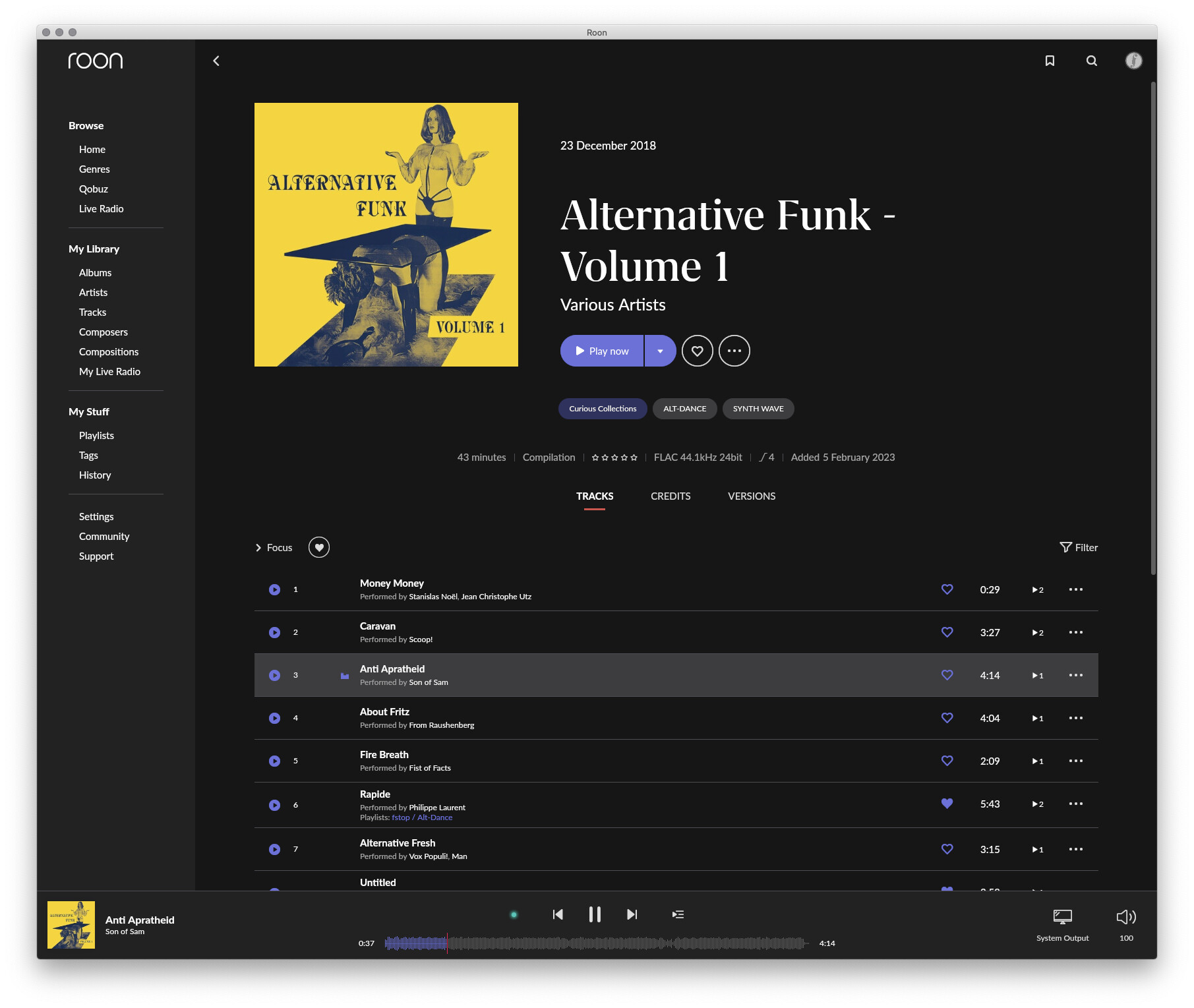The image size is (1194, 1008).
Task: Open Albums in My Library
Action: [x=96, y=273]
